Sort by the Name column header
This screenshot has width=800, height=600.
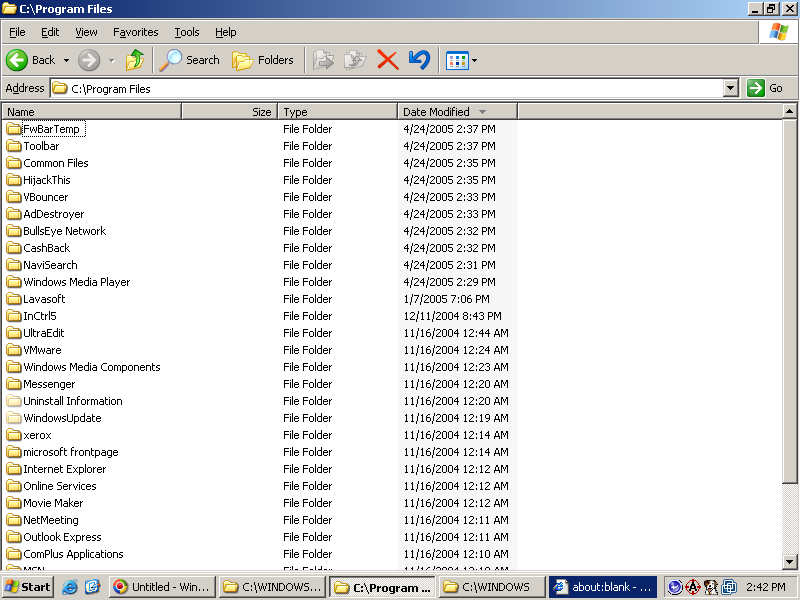pyautogui.click(x=92, y=112)
